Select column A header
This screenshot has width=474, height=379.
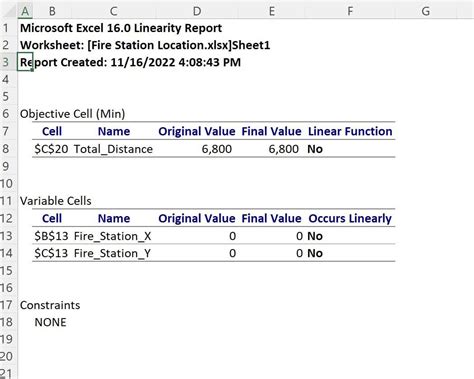tap(25, 11)
